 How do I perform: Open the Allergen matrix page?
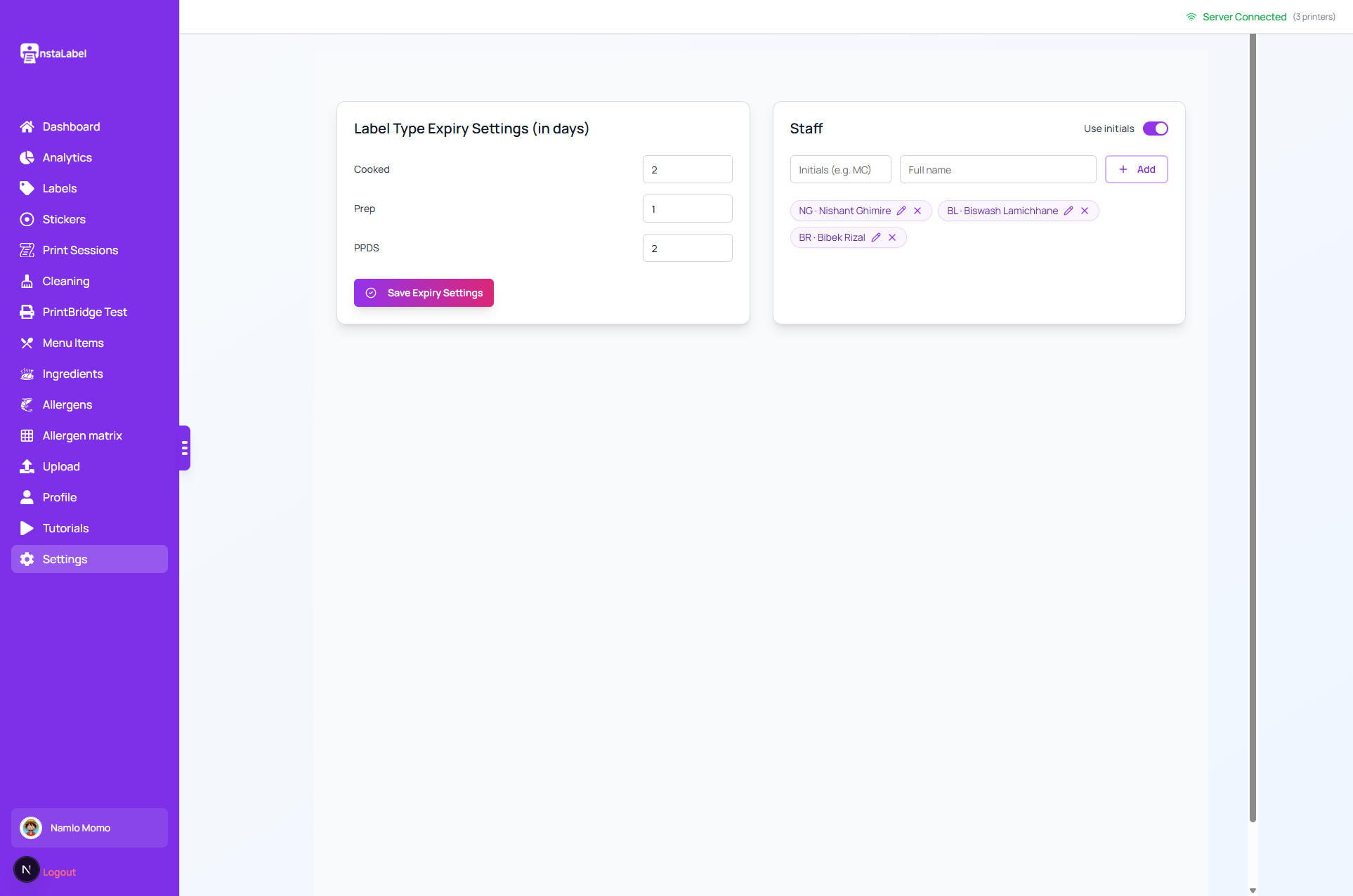89,435
